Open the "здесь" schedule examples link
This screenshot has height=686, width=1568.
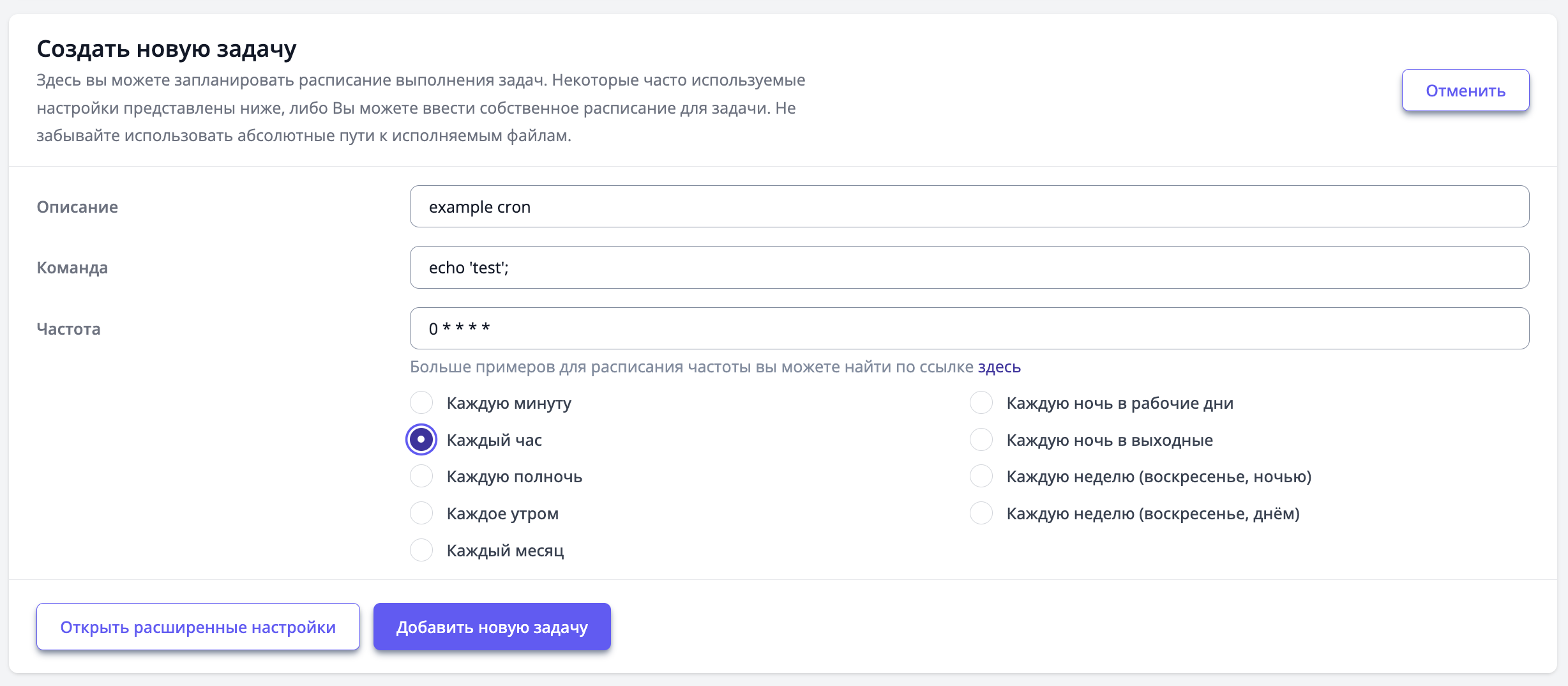(x=999, y=367)
